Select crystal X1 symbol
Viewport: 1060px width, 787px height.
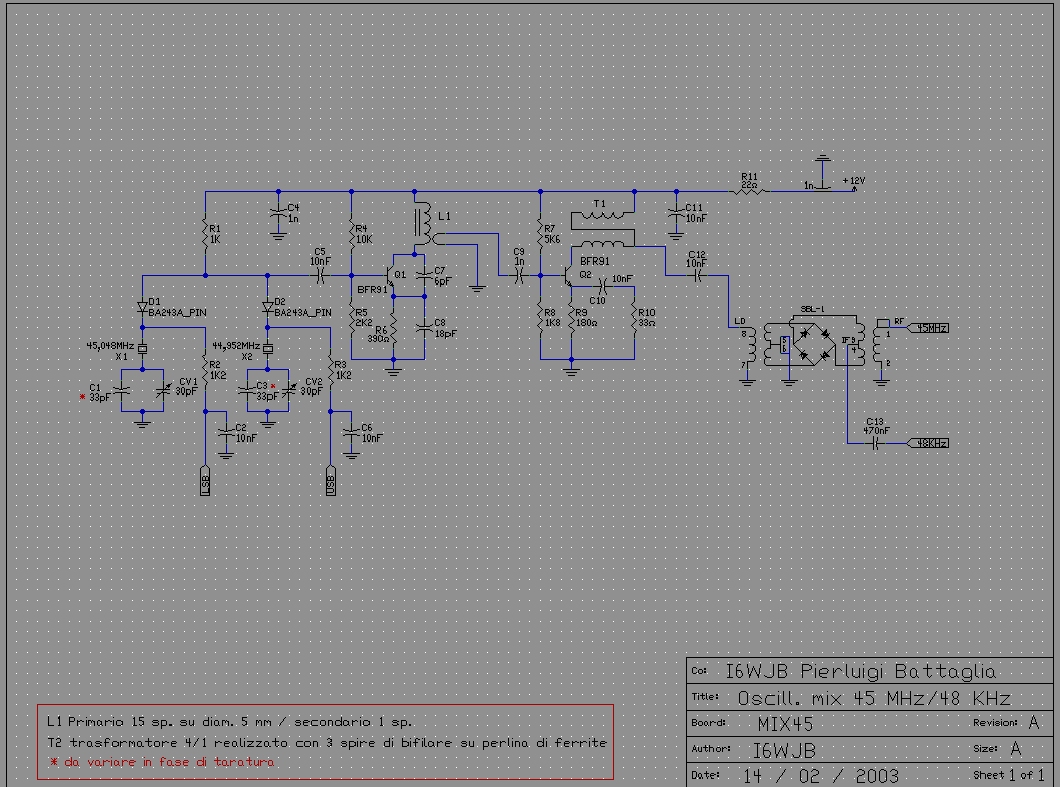click(x=142, y=349)
